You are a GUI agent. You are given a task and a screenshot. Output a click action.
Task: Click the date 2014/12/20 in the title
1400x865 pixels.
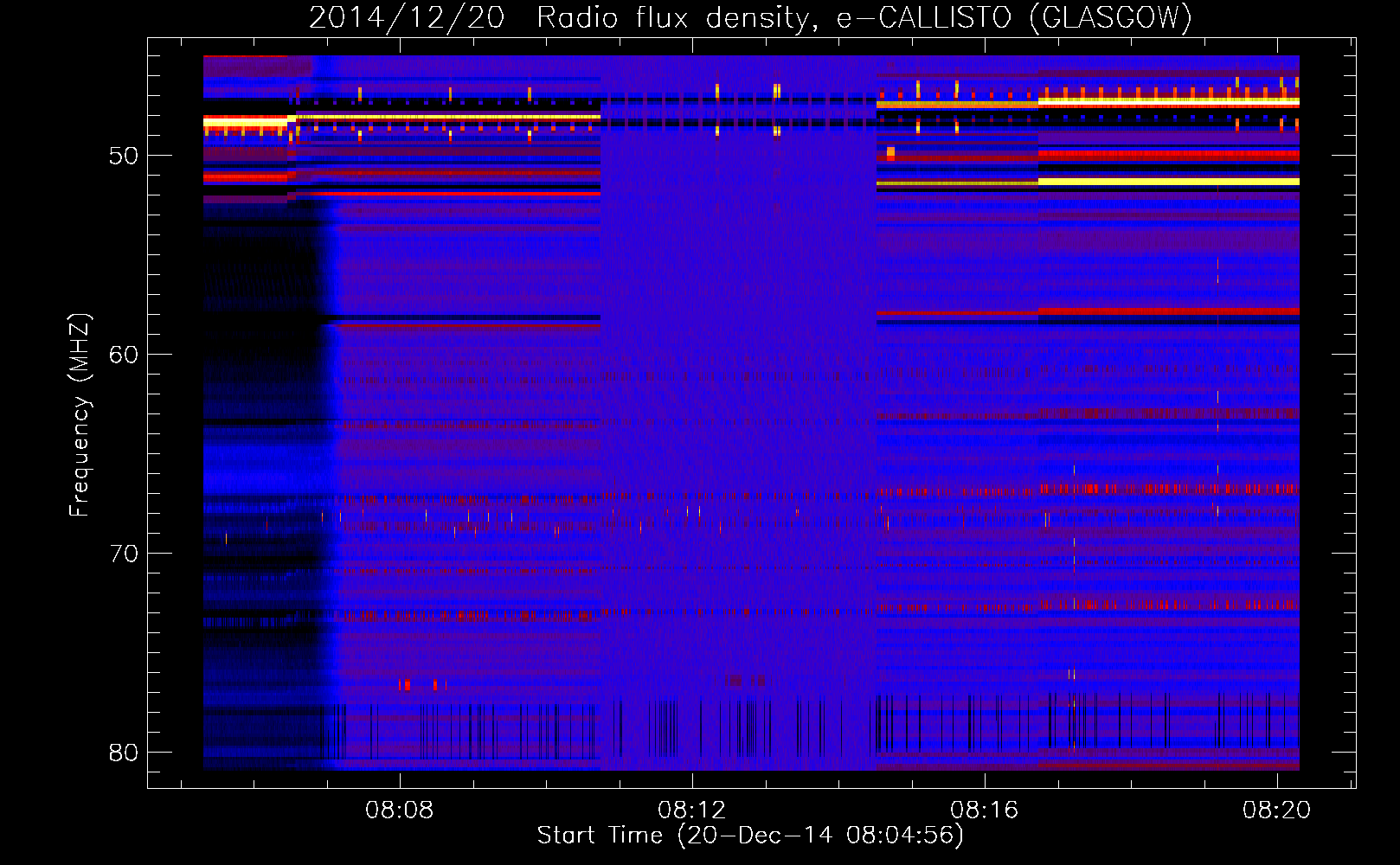(x=406, y=17)
